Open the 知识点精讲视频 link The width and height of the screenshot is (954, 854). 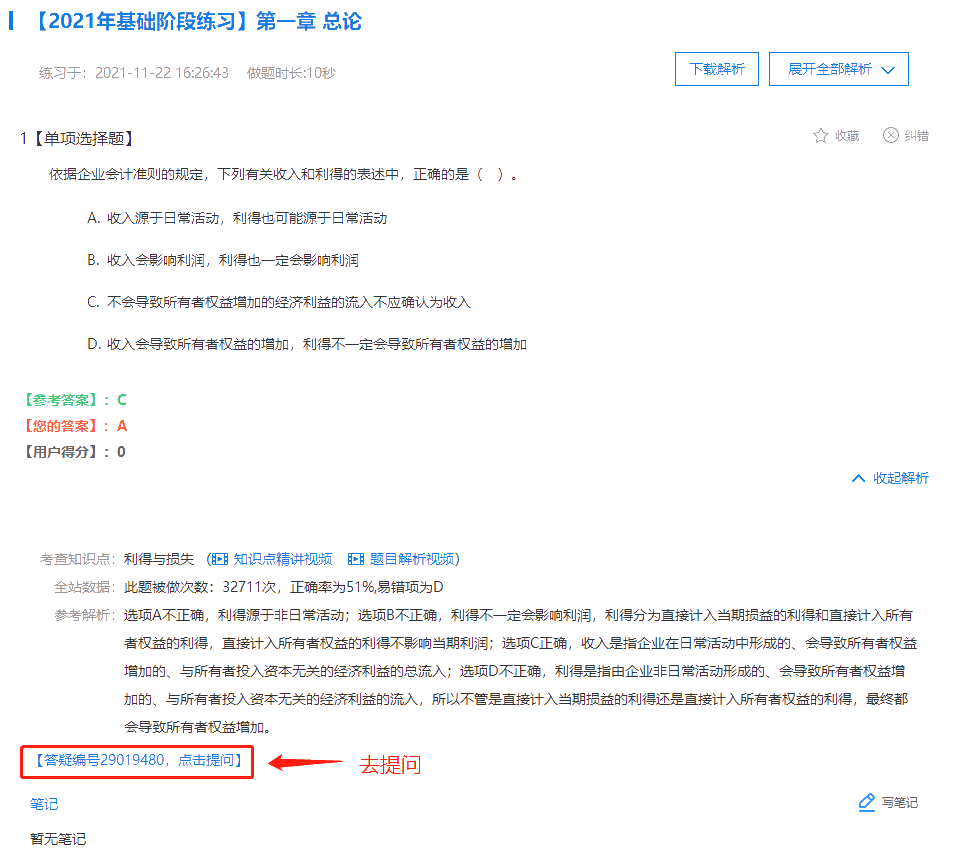[285, 559]
